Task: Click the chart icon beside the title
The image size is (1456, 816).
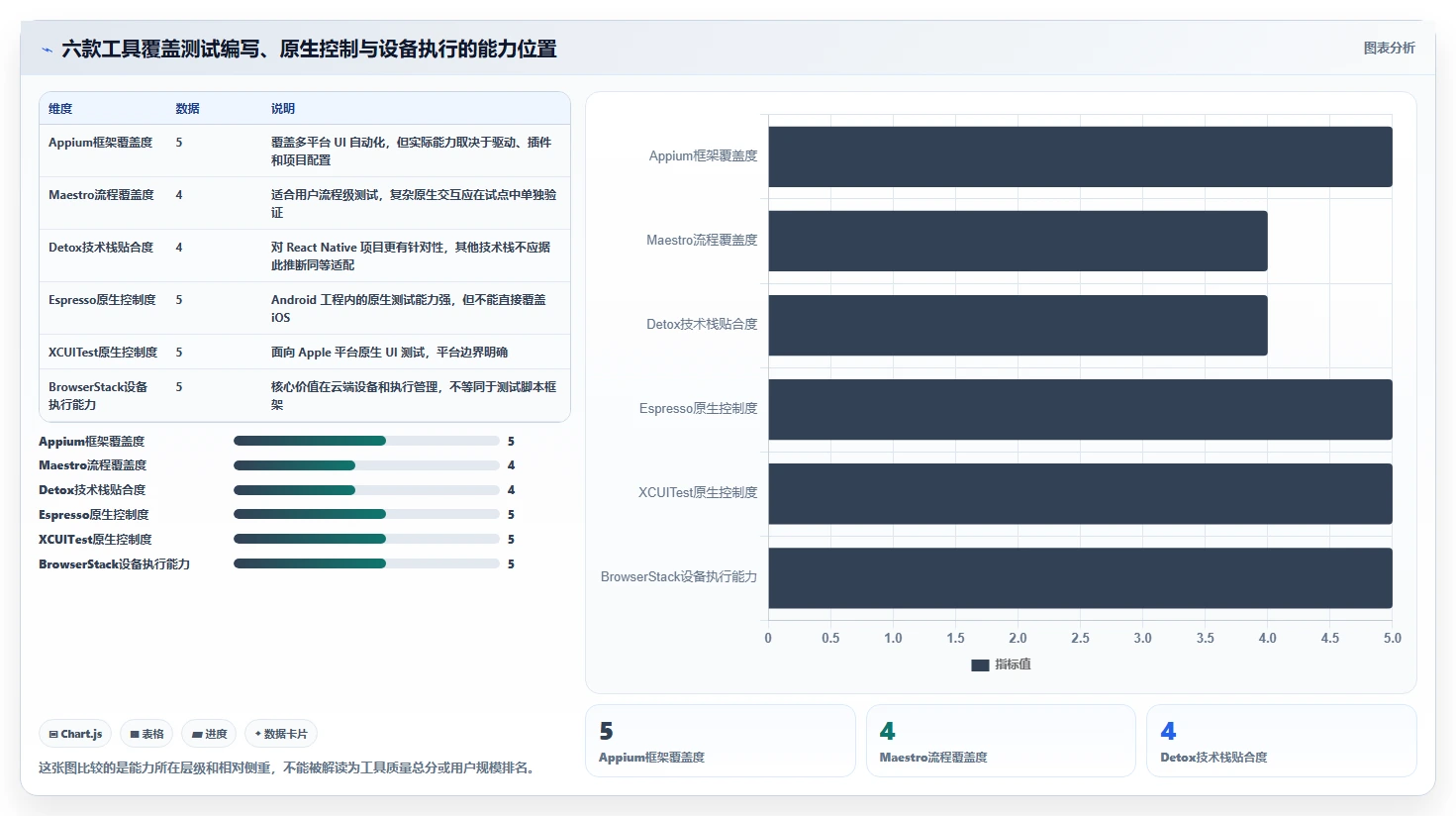Action: tap(47, 50)
